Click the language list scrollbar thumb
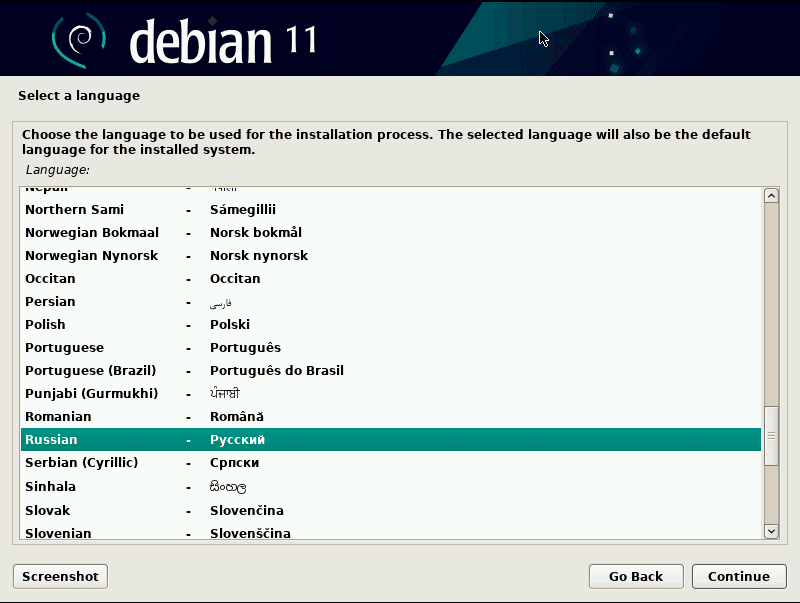Screen dimensions: 800x603 771,436
